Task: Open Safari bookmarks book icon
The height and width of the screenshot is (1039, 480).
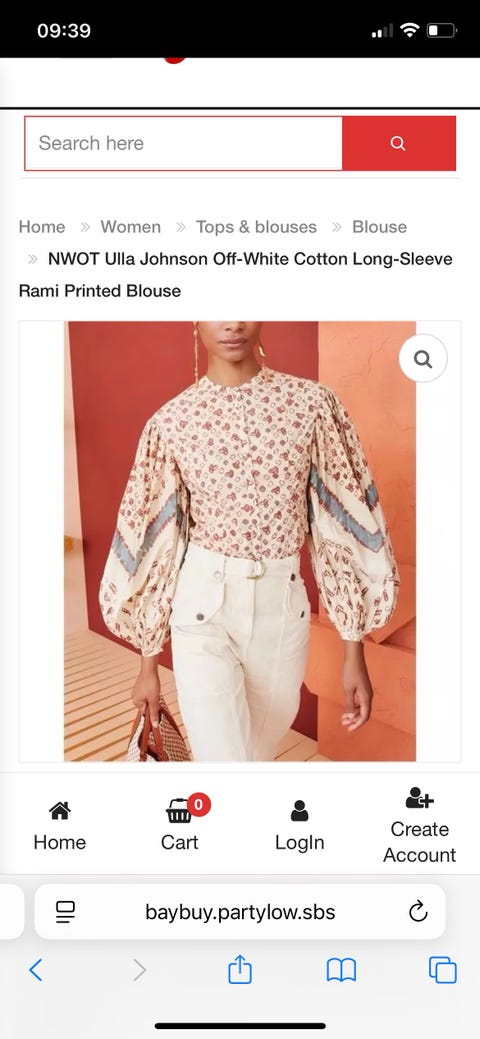Action: pos(341,970)
